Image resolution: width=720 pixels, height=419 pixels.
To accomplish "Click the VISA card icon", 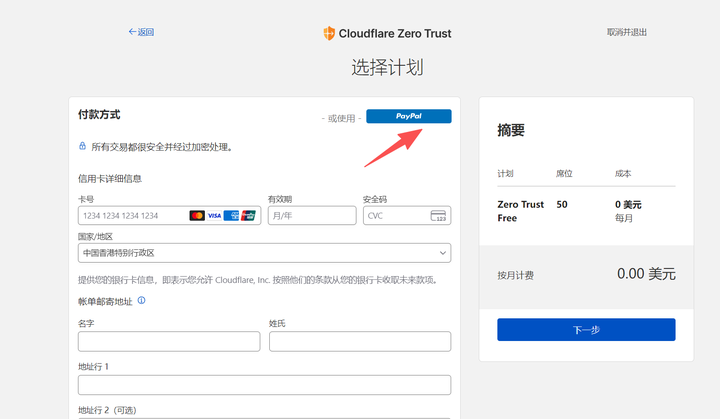I will [214, 216].
